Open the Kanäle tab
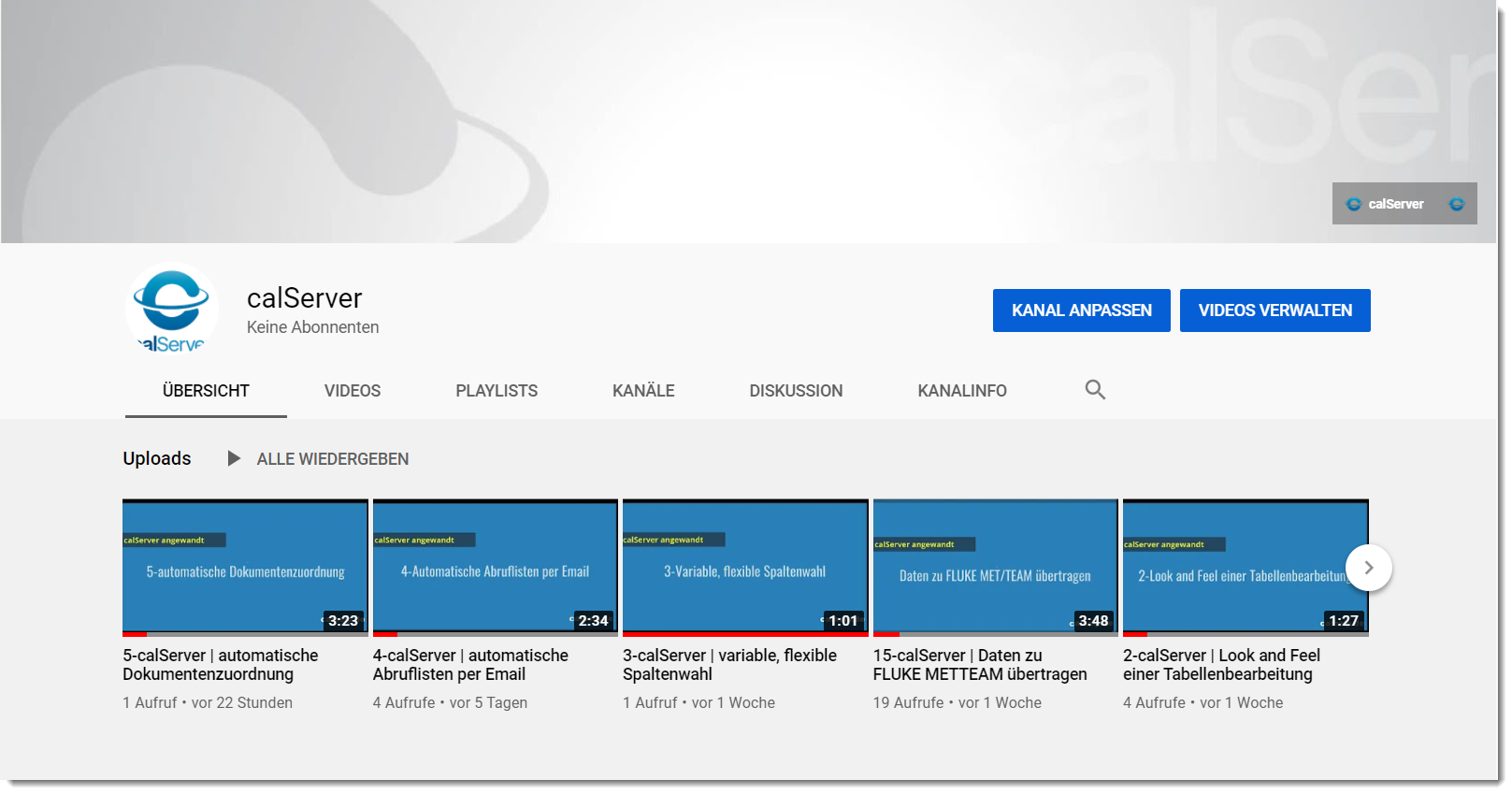Image resolution: width=1512 pixels, height=794 pixels. coord(643,391)
